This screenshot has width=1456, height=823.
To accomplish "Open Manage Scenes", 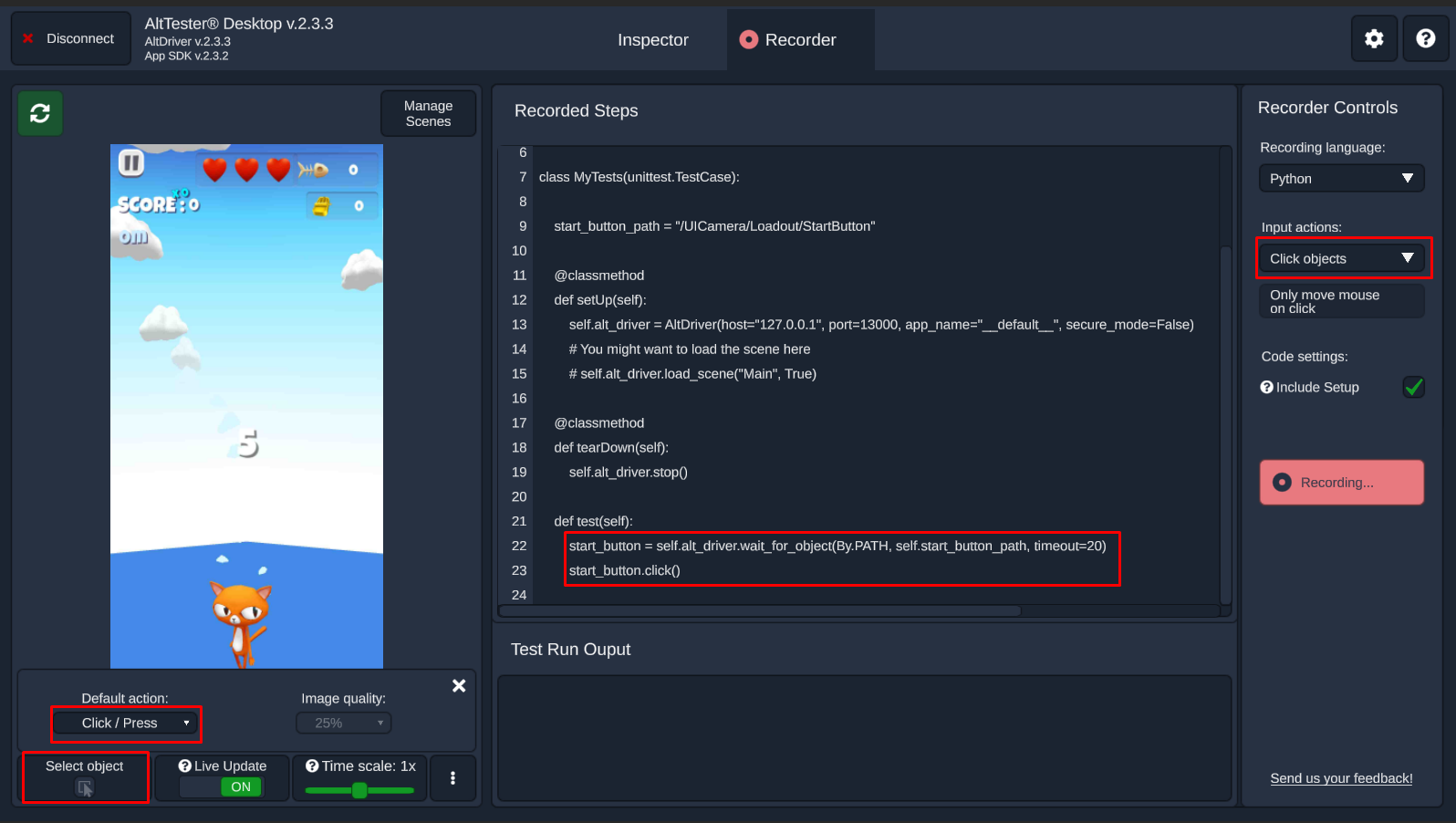I will point(428,114).
